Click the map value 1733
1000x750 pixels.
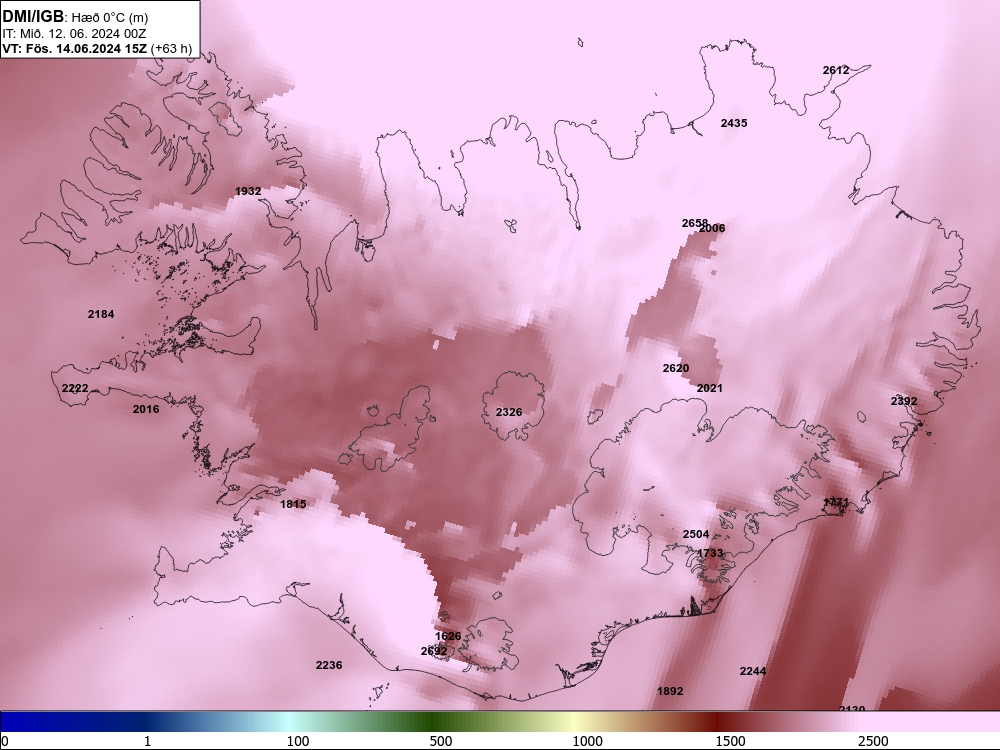click(x=709, y=553)
